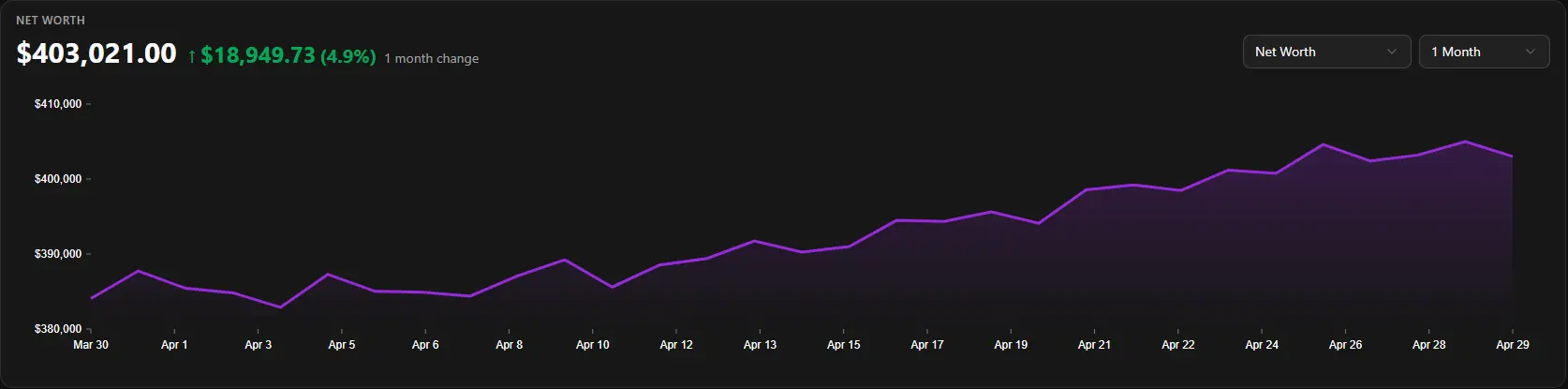Click the $400,000 y-axis label

[x=58, y=179]
